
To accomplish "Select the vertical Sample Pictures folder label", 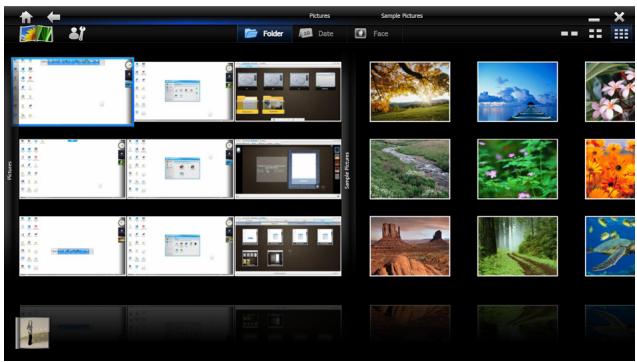I will tap(347, 171).
